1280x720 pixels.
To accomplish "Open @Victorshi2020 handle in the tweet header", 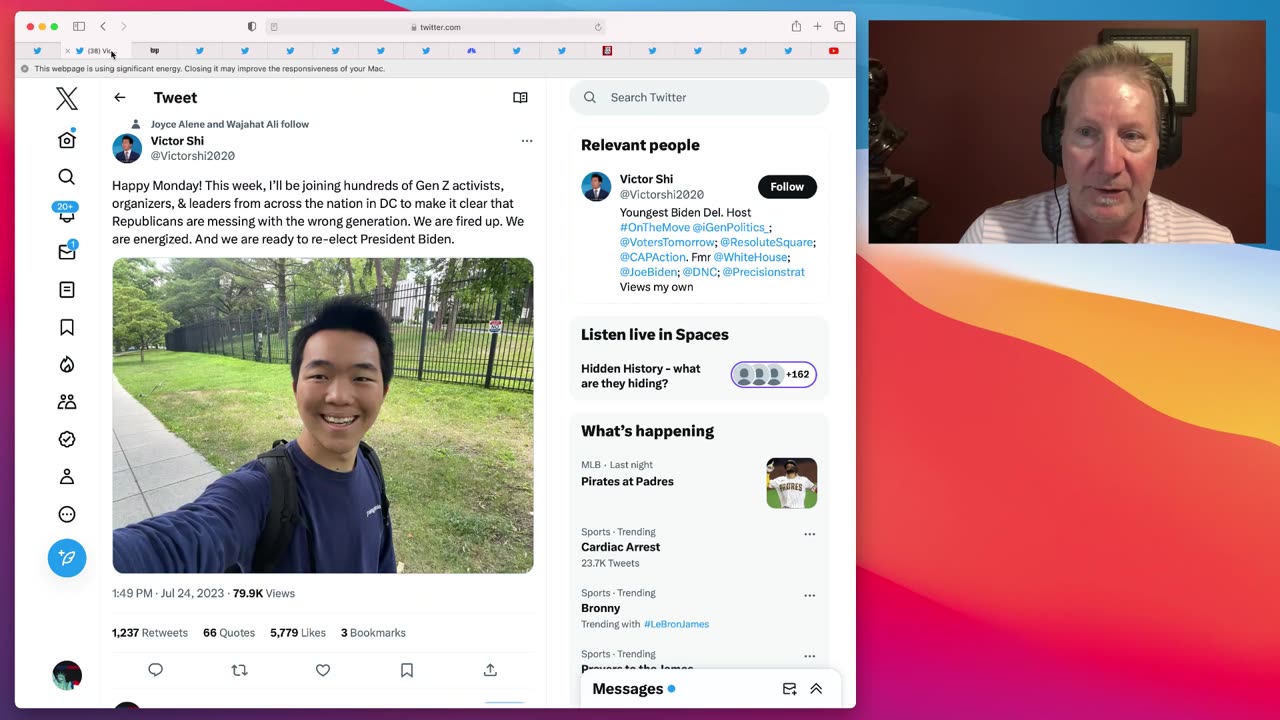I will [x=193, y=156].
